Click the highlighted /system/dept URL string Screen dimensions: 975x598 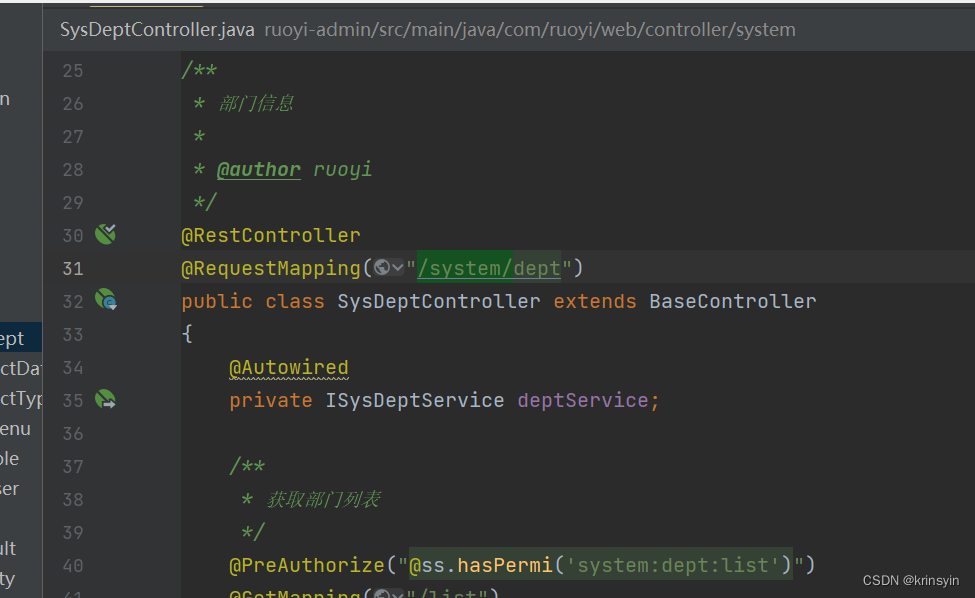click(x=489, y=267)
